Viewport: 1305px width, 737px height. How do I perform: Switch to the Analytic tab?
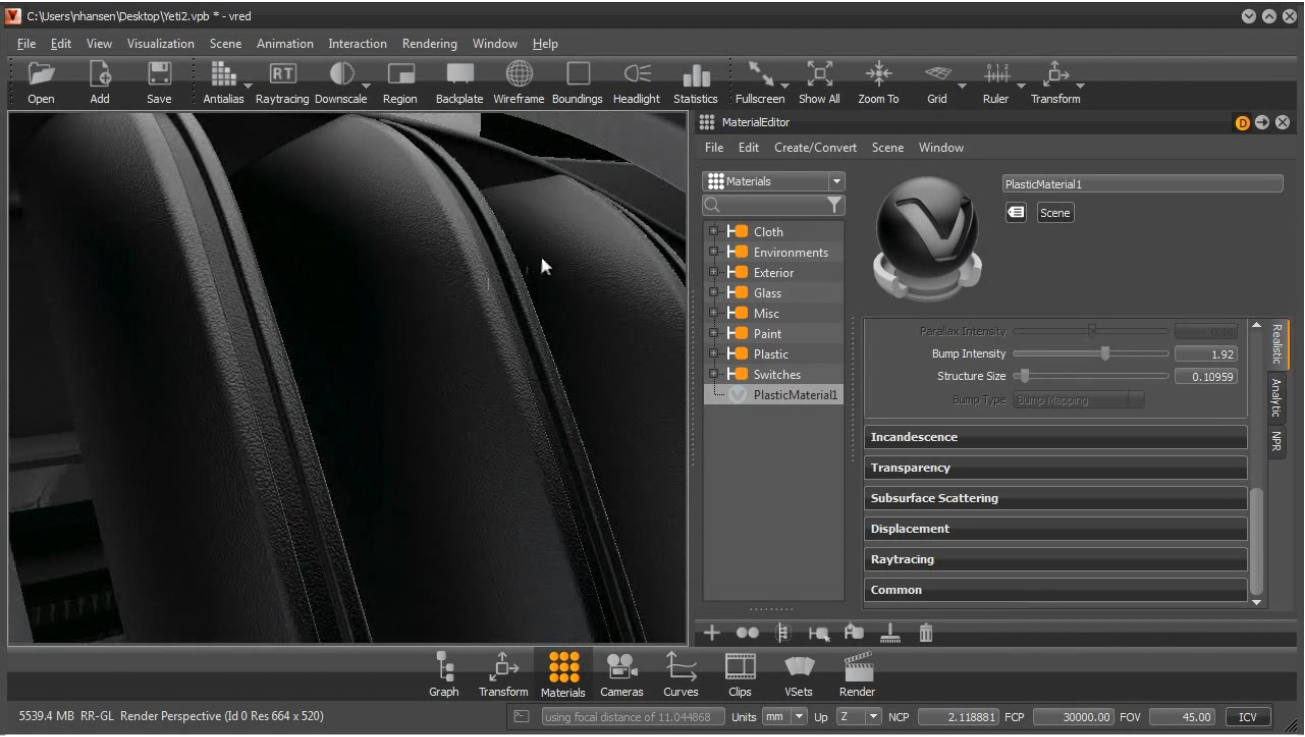coord(1276,397)
